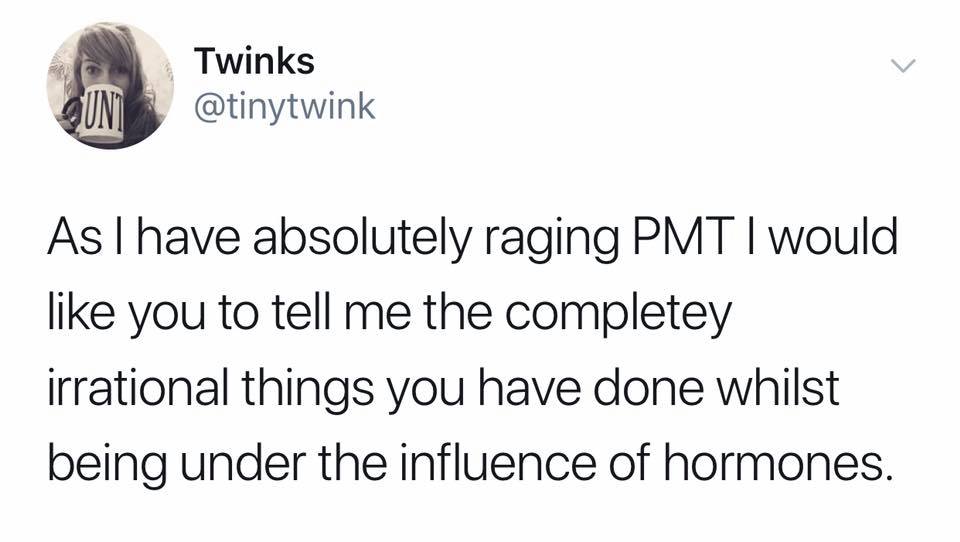Open the tweet options chevron menu
The width and height of the screenshot is (960, 542).
pyautogui.click(x=903, y=65)
